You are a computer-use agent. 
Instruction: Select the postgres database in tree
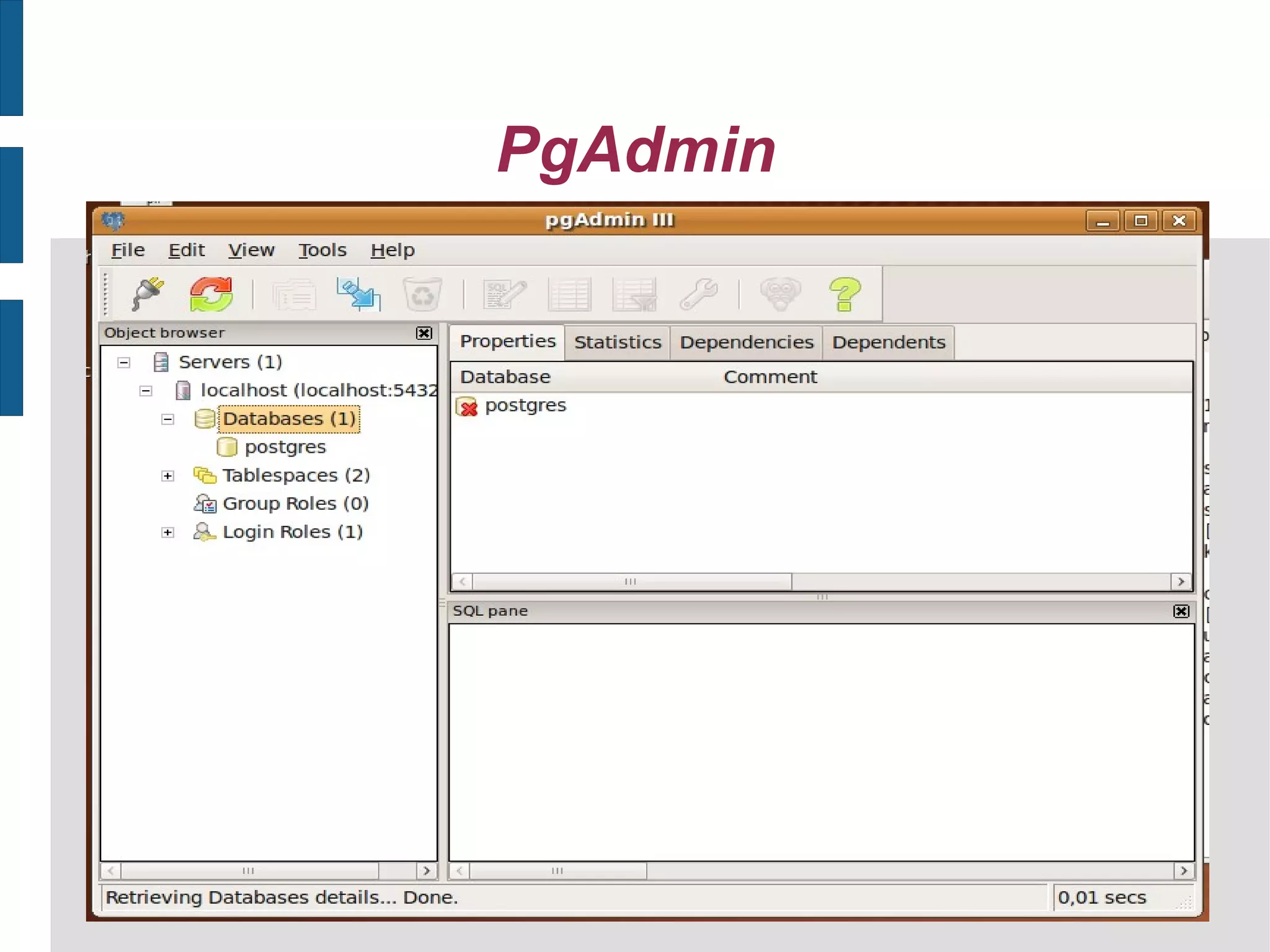coord(285,447)
